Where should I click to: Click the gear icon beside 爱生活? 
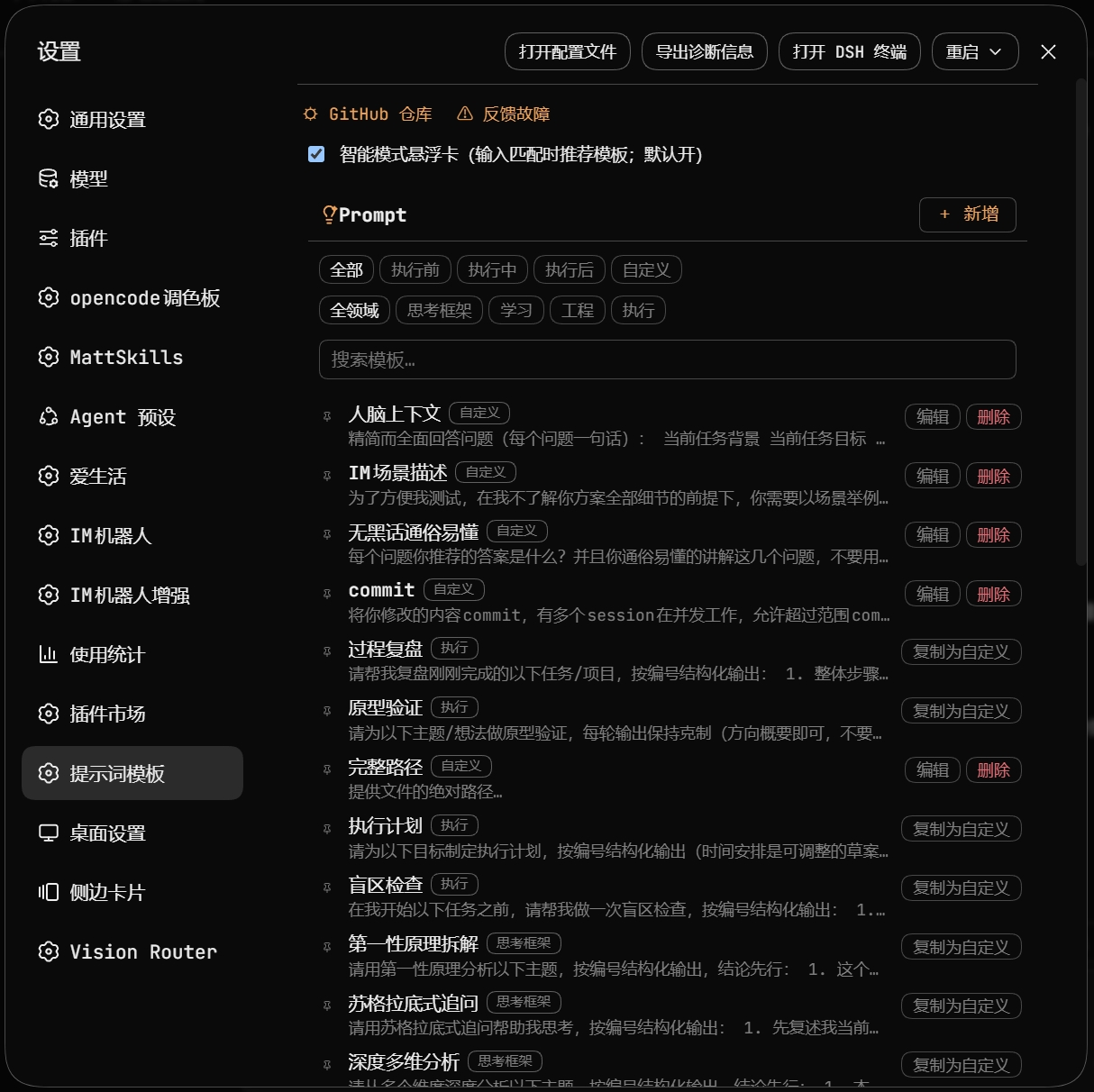tap(49, 476)
